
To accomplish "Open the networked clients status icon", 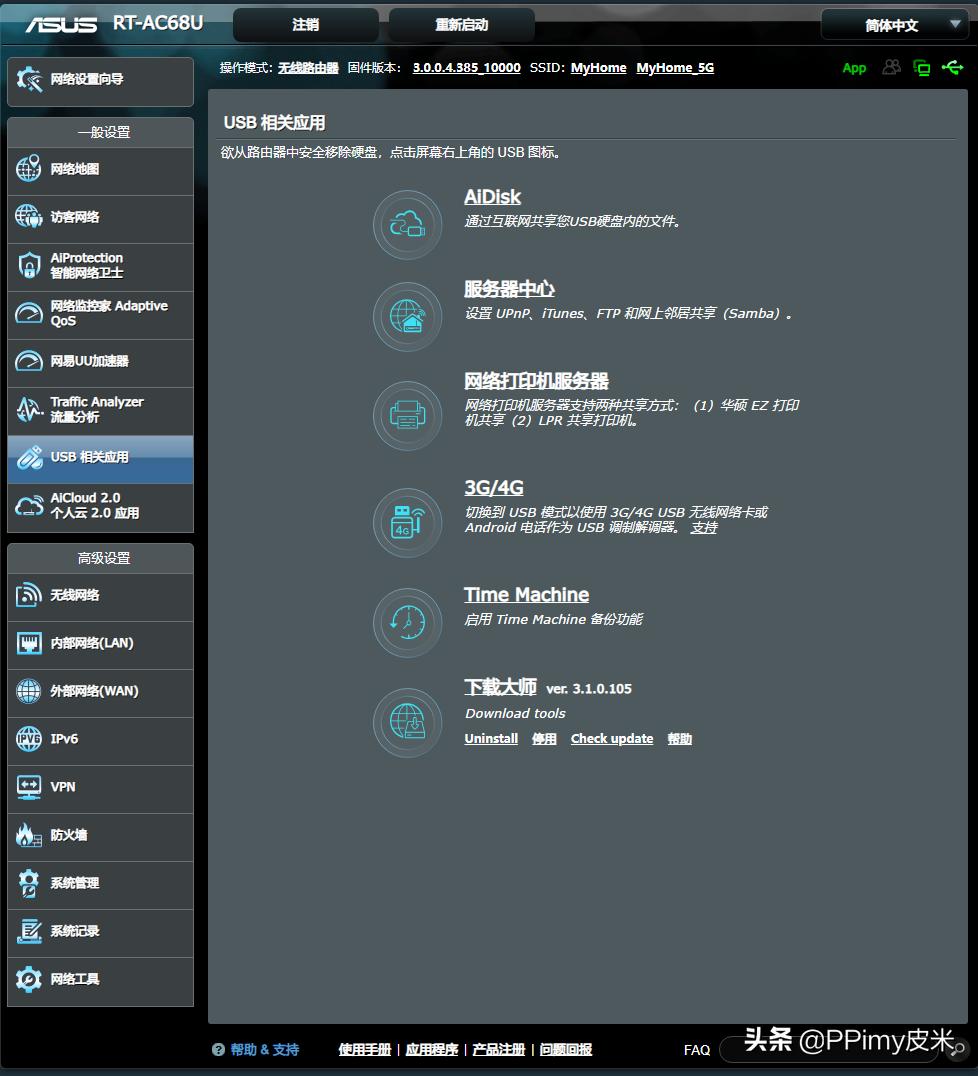I will pyautogui.click(x=921, y=67).
